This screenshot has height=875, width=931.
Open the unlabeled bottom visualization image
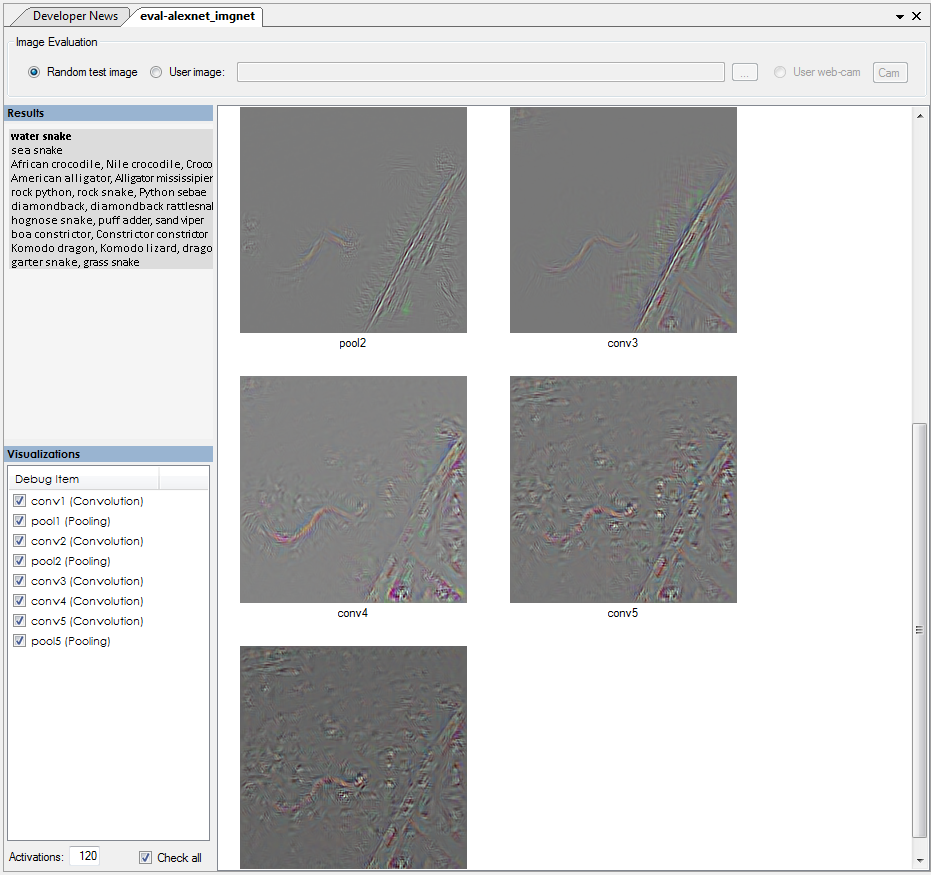pos(353,757)
